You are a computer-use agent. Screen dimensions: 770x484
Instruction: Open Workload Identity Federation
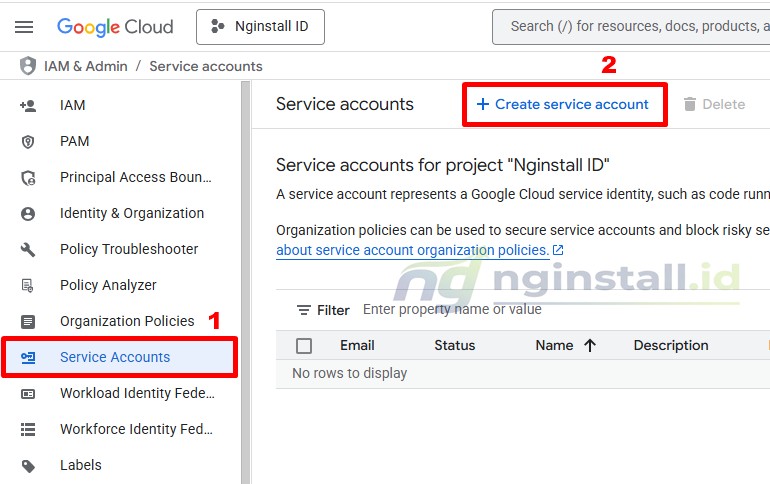138,393
